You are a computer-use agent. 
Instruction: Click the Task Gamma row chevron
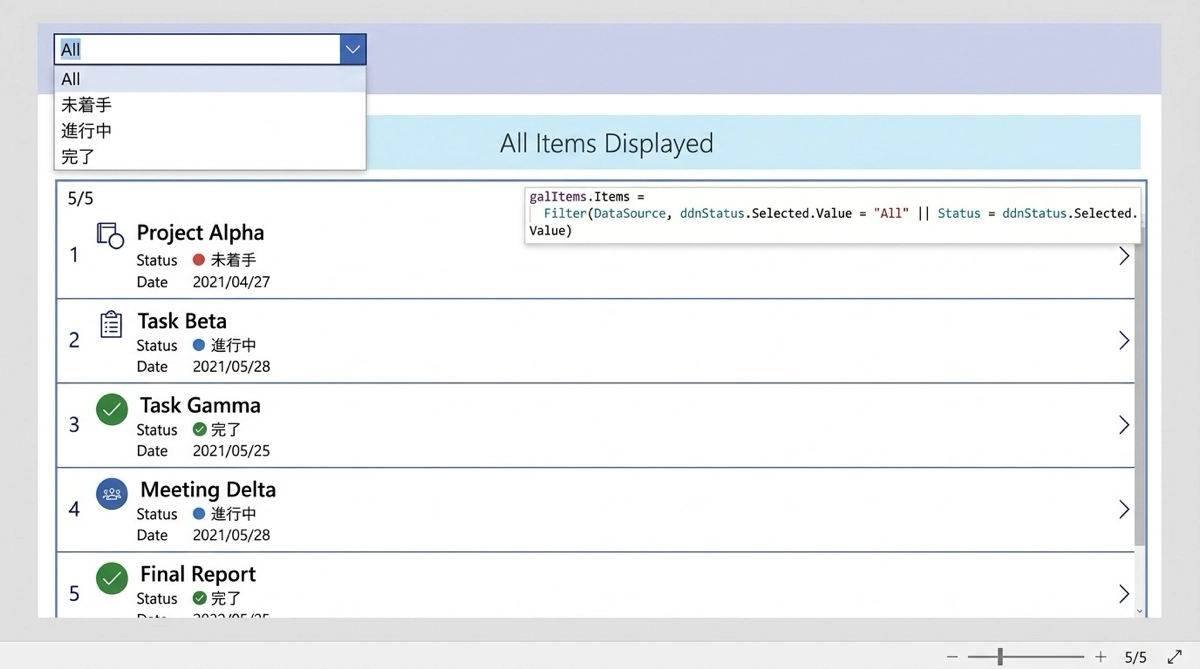pos(1123,425)
